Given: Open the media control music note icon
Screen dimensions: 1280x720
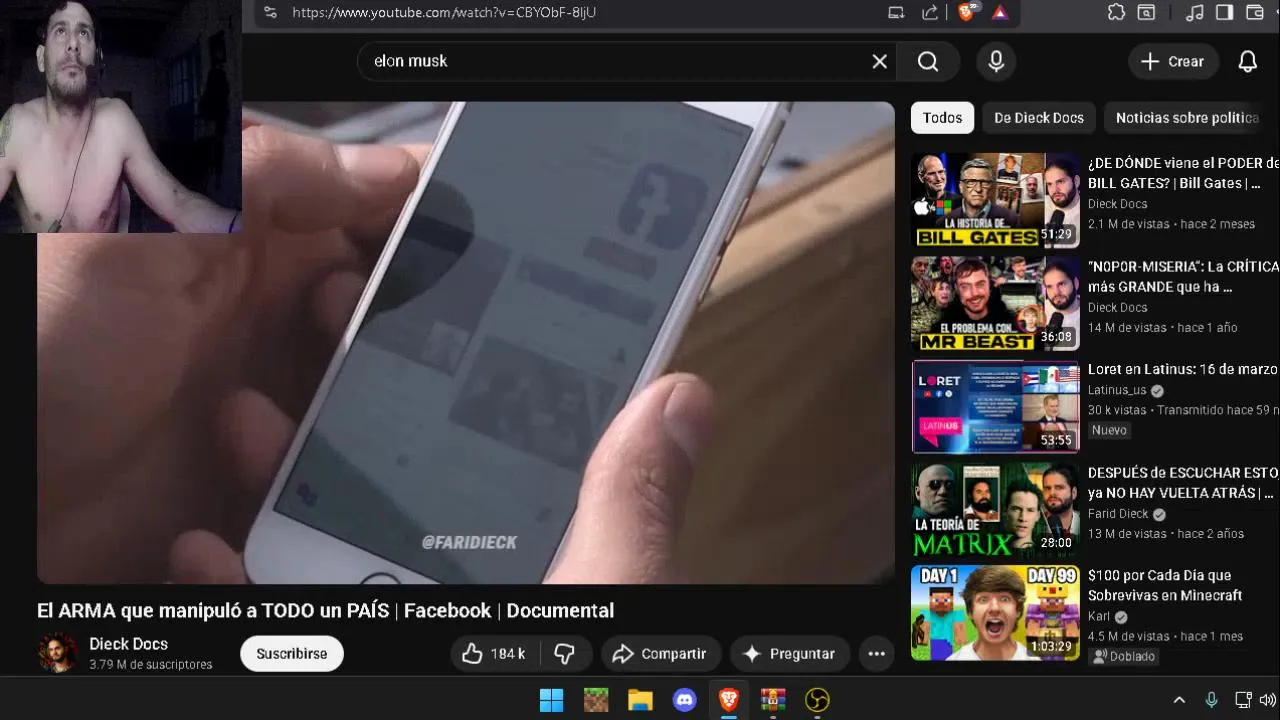Looking at the screenshot, I should click(x=1194, y=12).
